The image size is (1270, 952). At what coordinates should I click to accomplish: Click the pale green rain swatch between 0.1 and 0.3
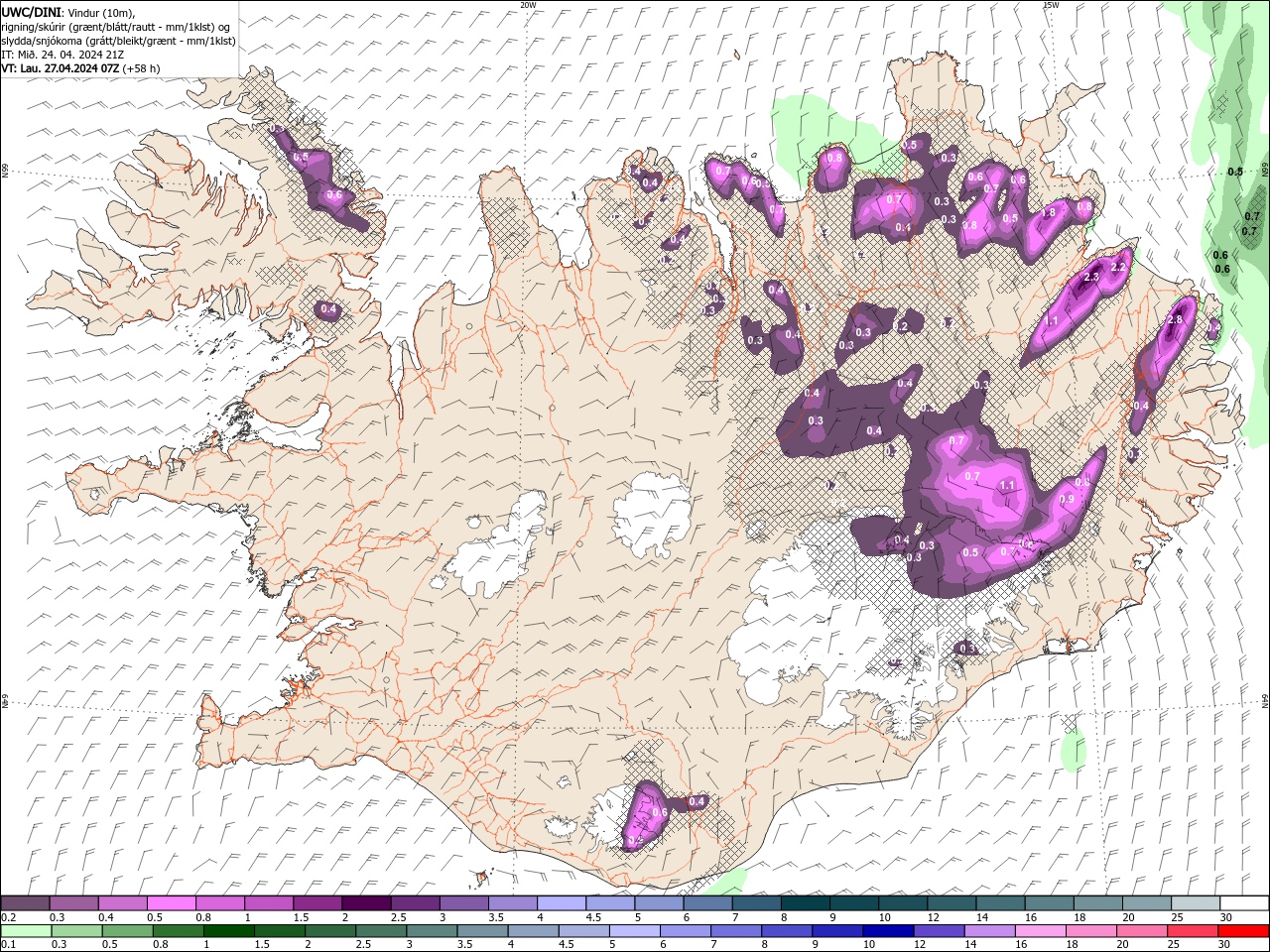coord(27,931)
